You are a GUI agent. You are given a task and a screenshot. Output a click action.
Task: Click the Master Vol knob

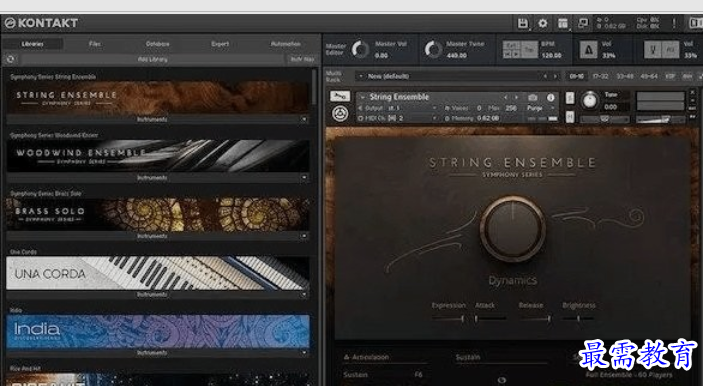tap(360, 49)
